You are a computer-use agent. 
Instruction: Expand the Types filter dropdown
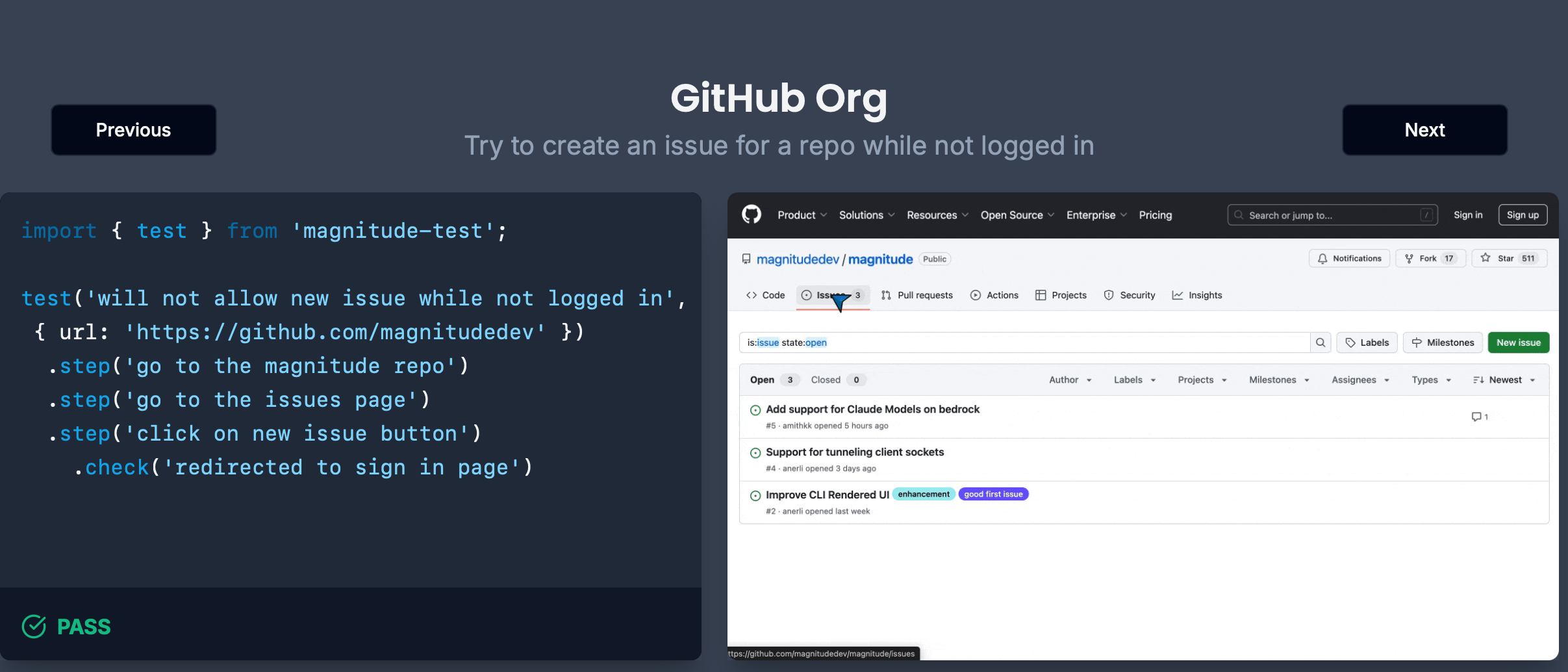click(1432, 380)
